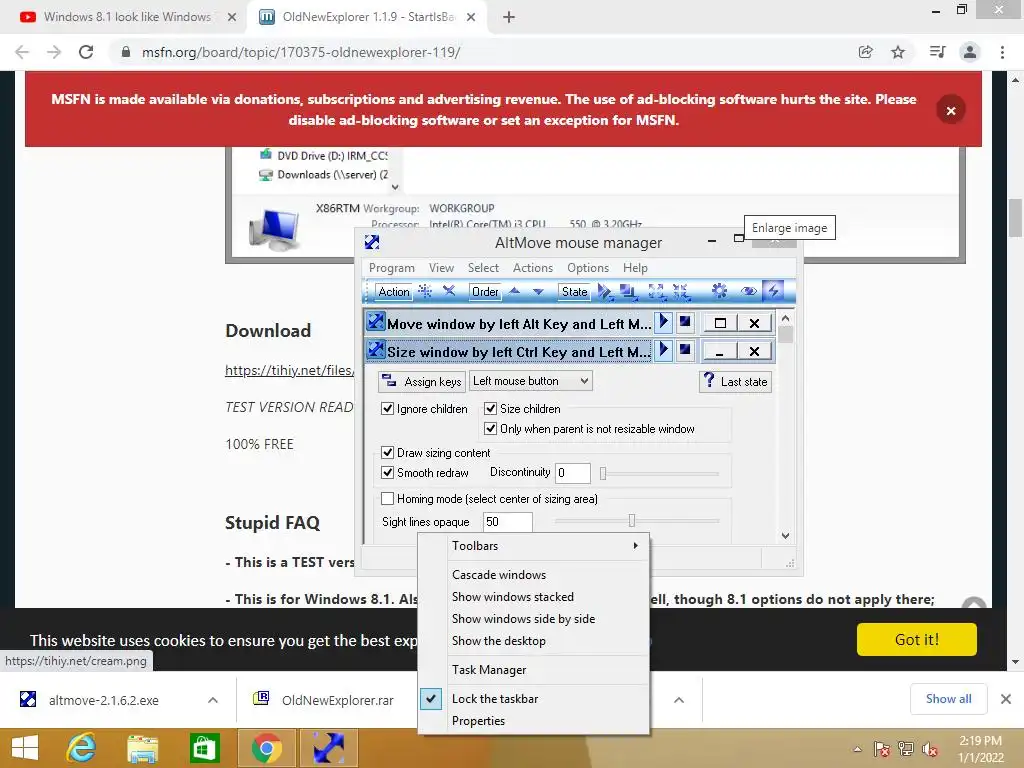Toggle Lock the taskbar option
Screen dimensions: 1024x768
coord(534,699)
